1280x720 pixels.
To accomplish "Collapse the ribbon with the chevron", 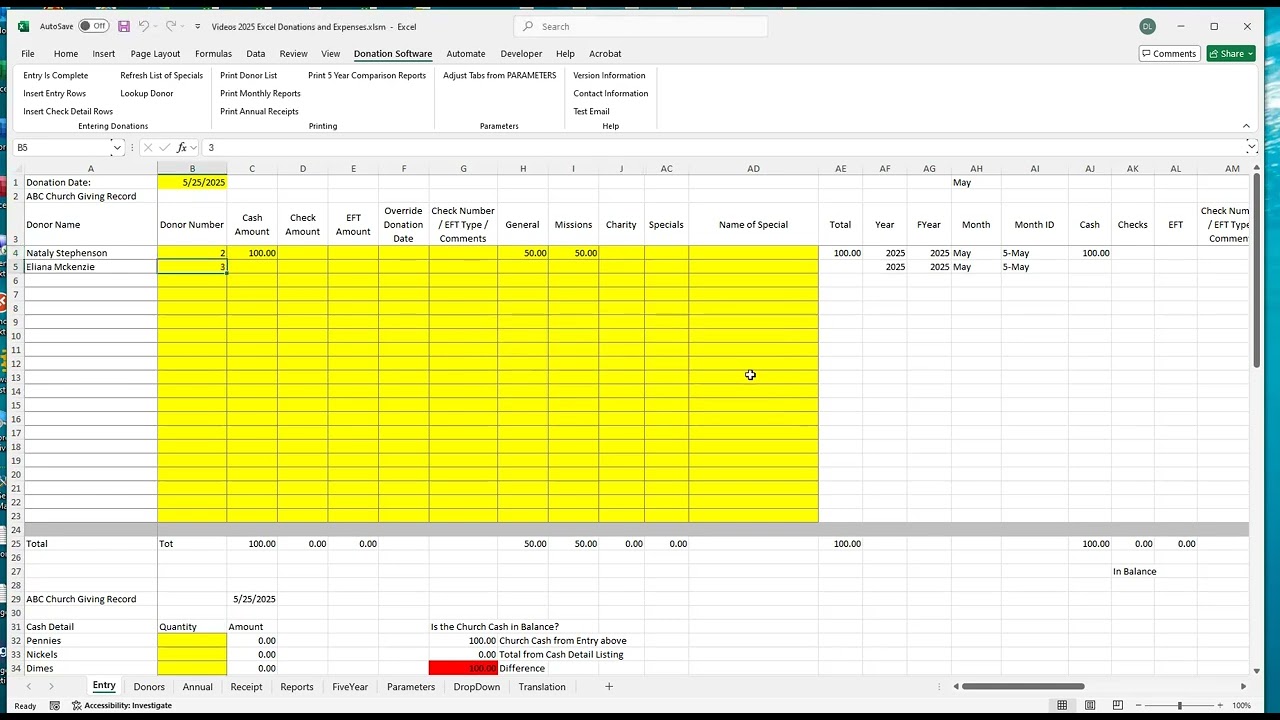I will point(1246,126).
